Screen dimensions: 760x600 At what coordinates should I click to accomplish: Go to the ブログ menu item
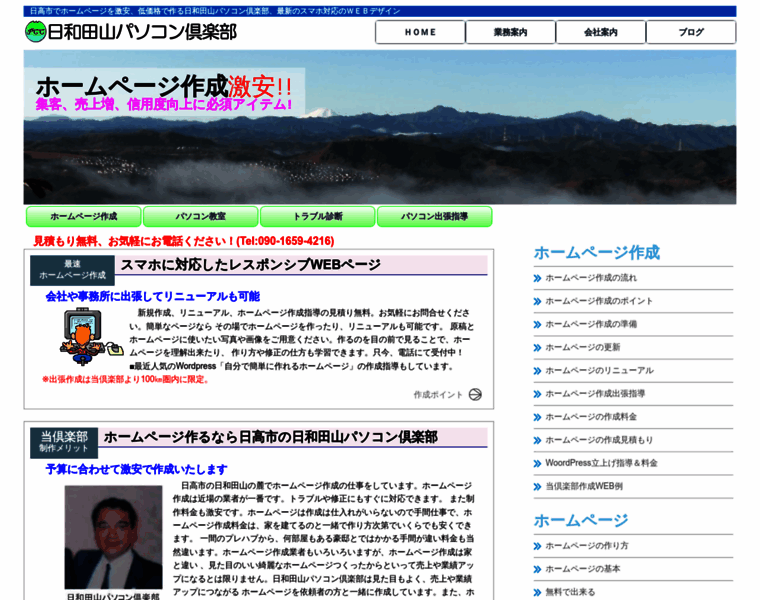click(x=691, y=32)
